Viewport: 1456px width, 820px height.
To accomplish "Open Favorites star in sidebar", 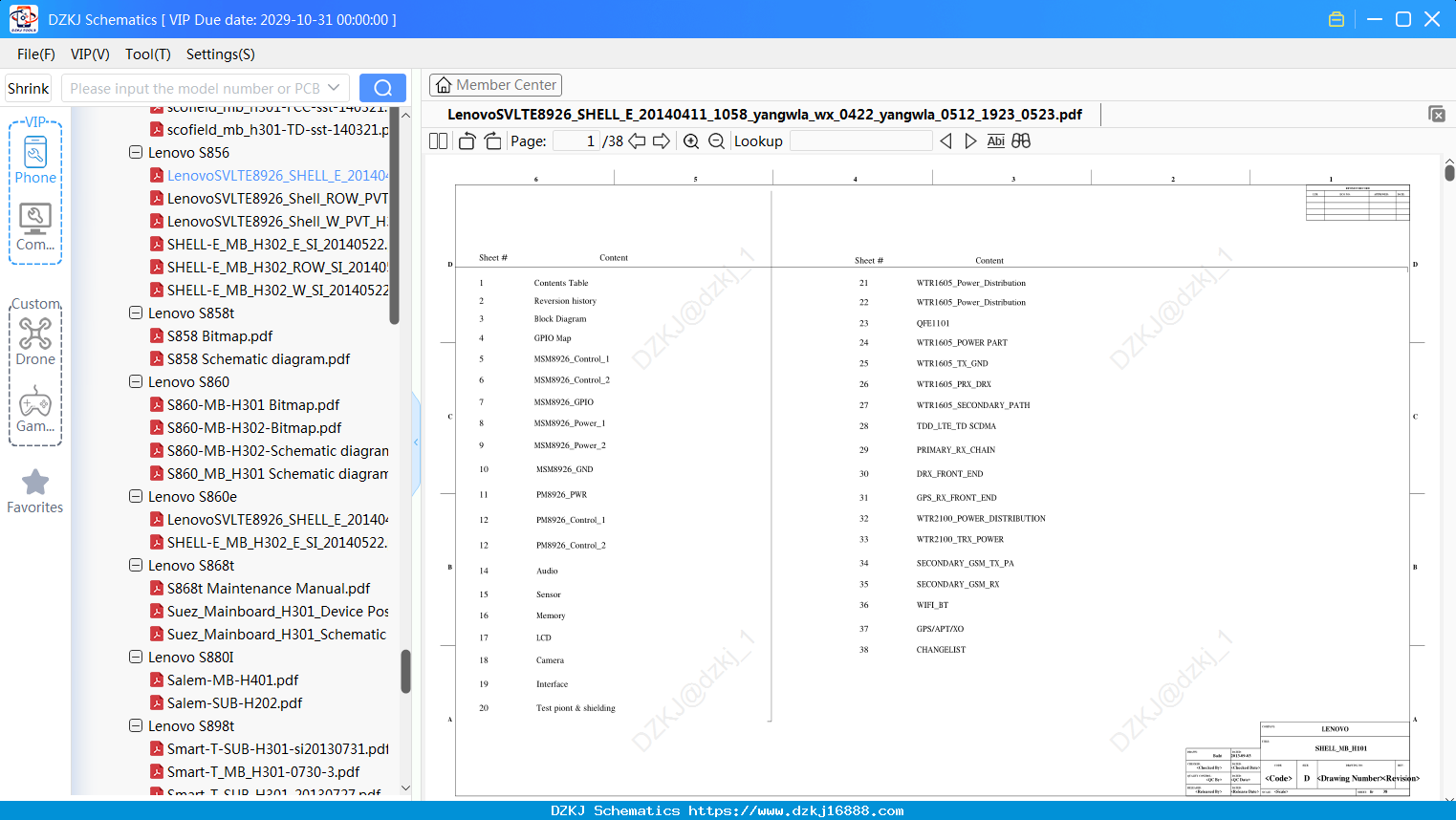I will click(x=35, y=491).
